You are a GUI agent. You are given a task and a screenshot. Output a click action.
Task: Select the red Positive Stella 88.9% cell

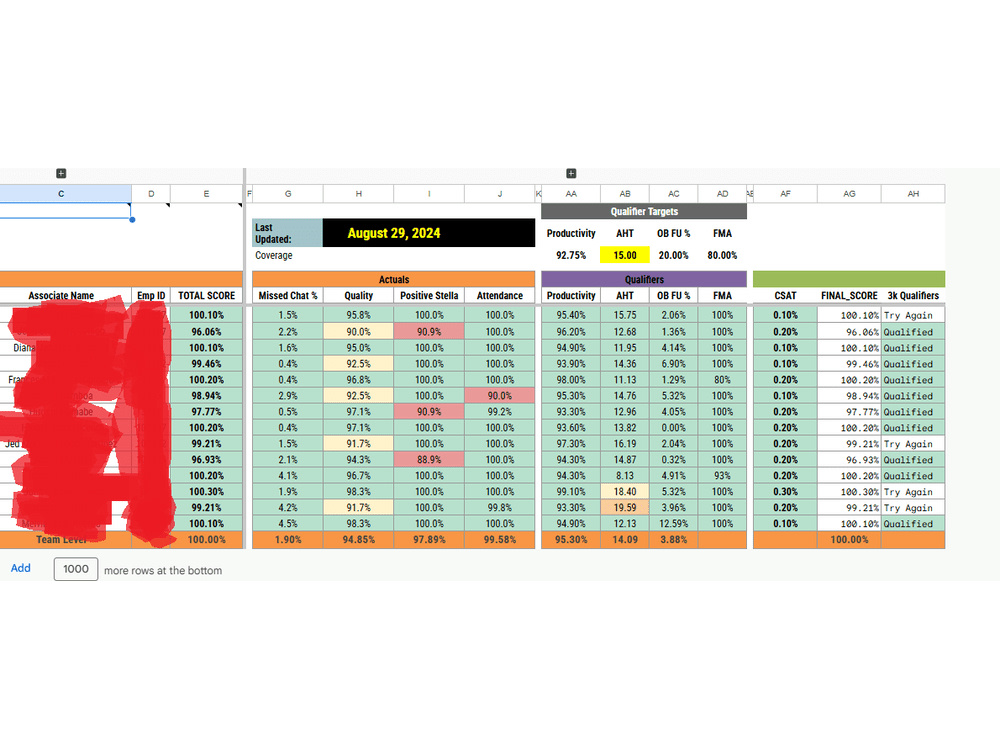click(429, 460)
